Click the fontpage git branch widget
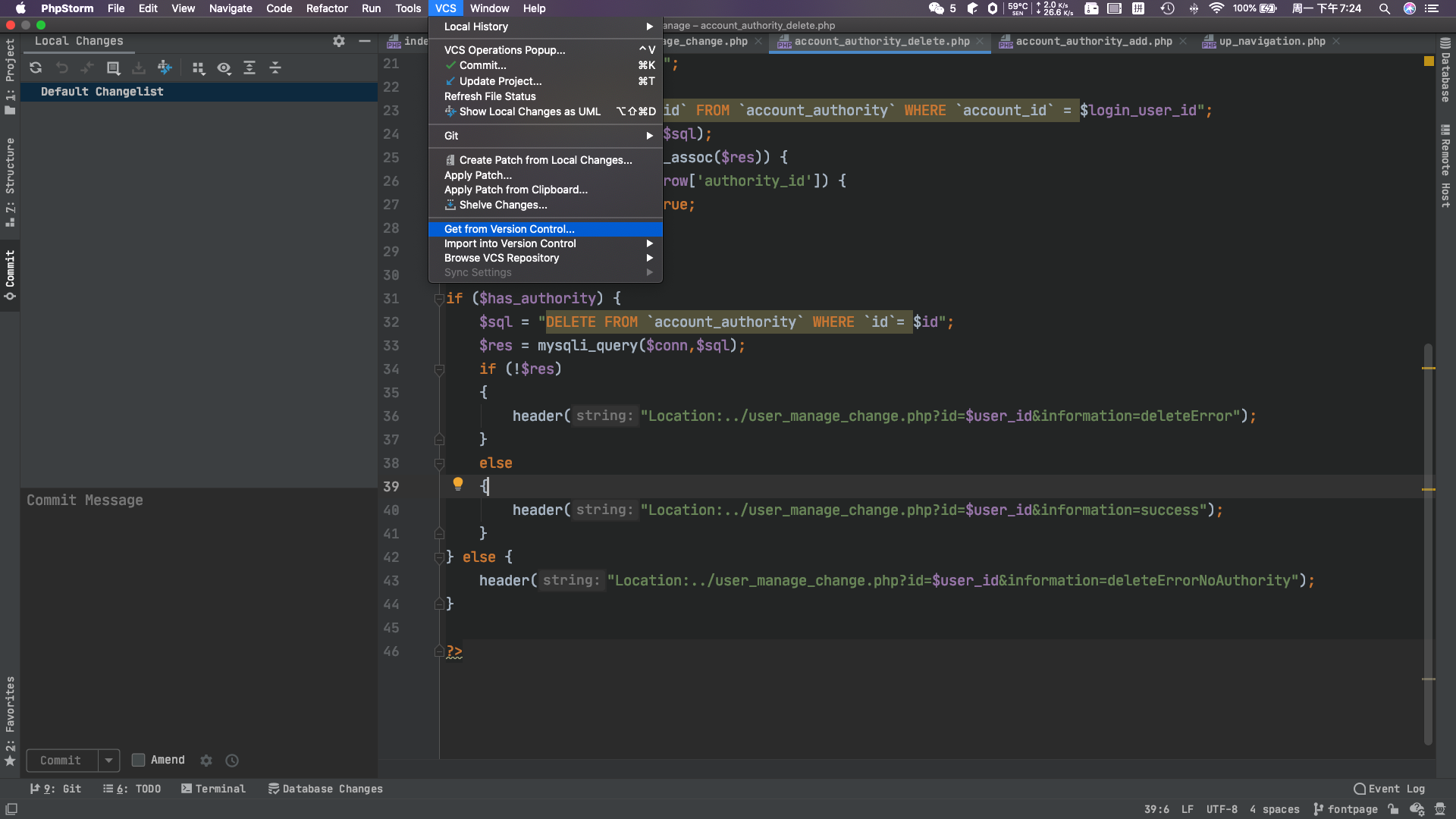The image size is (1456, 819). coord(1346,809)
